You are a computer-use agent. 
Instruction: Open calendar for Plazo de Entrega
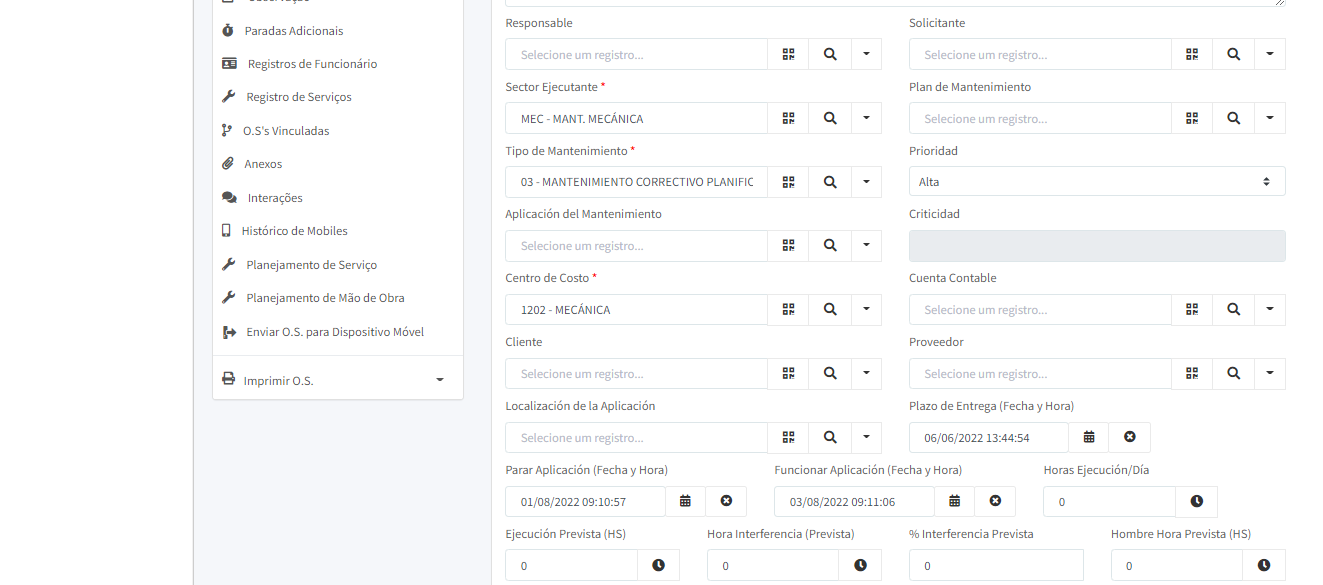[x=1089, y=437]
